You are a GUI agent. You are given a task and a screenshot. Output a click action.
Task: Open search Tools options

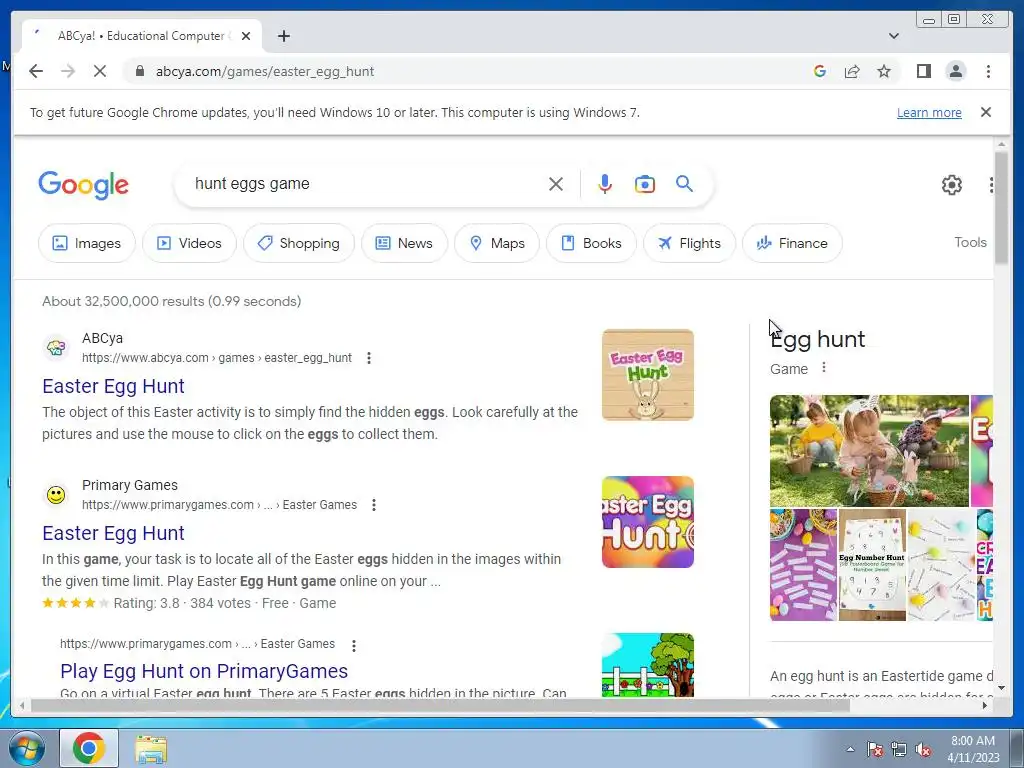click(x=970, y=242)
